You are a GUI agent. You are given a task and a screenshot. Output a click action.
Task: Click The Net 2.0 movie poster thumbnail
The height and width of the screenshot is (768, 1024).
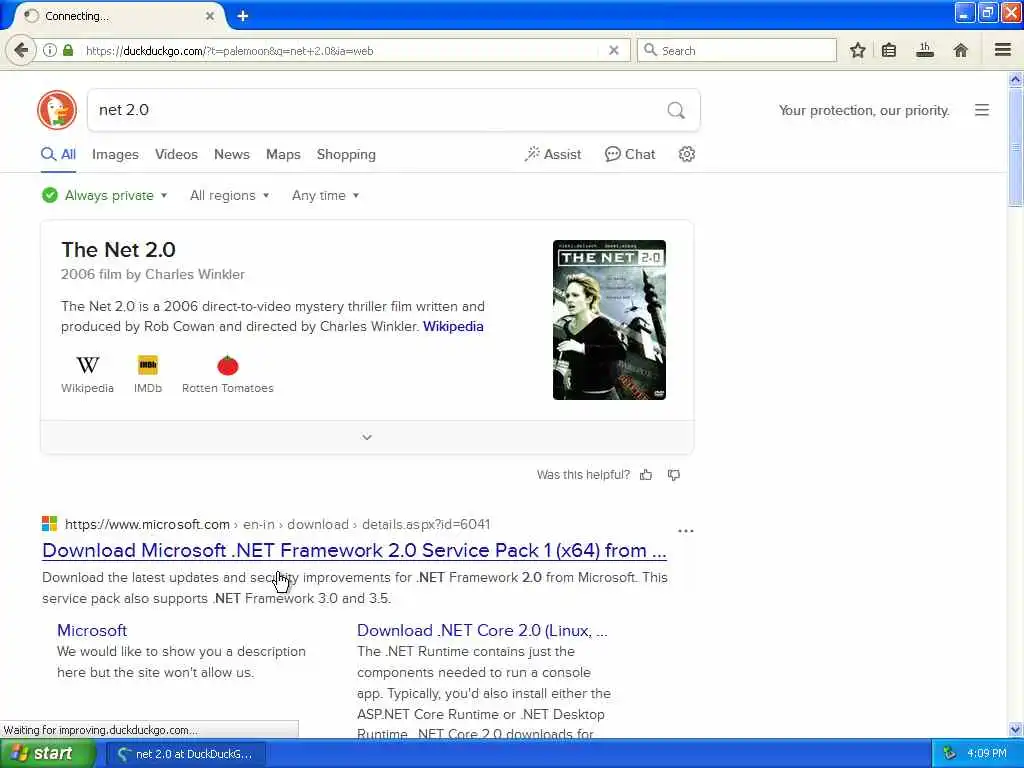pos(609,320)
